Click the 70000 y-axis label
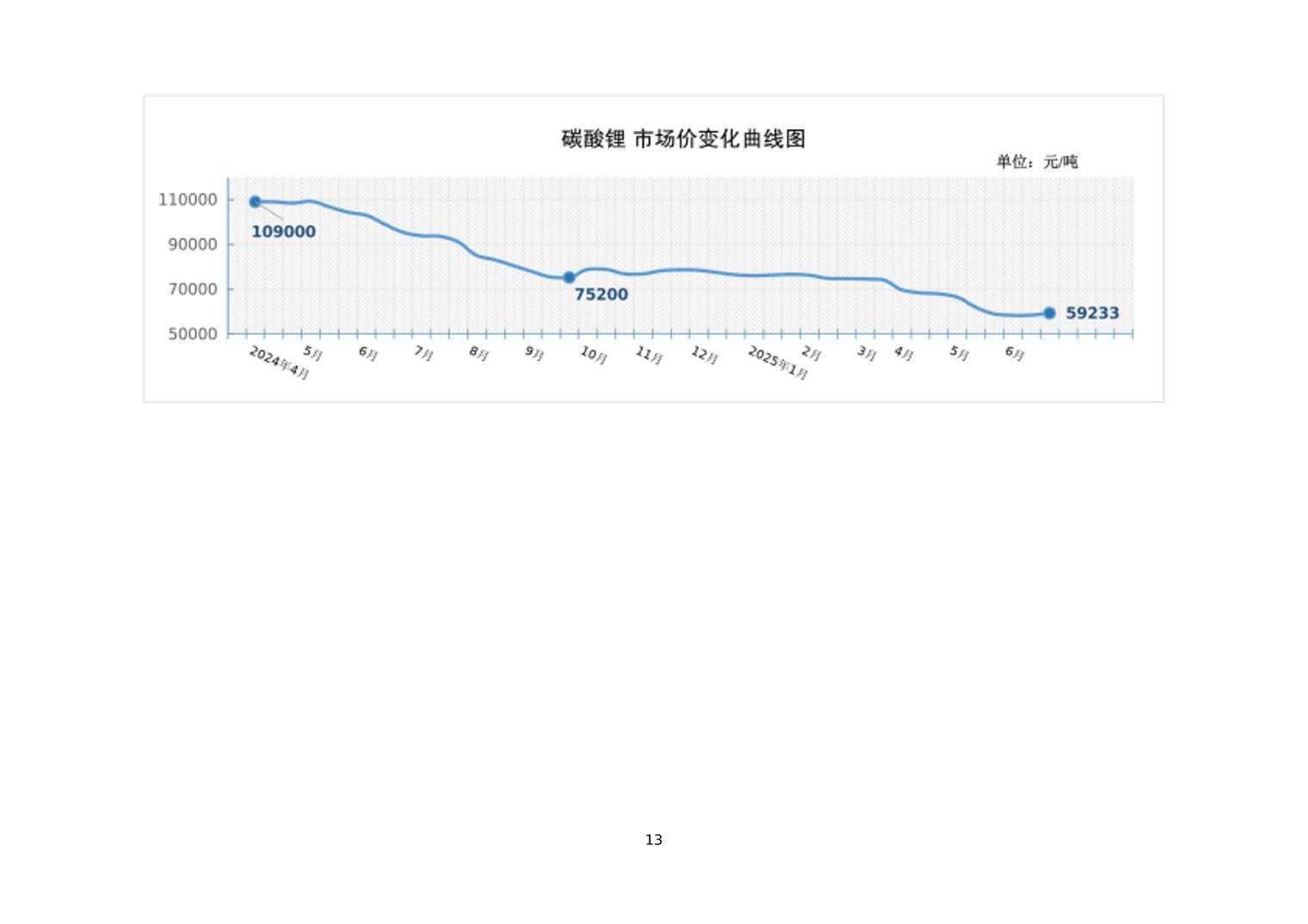The image size is (1308, 924). 193,289
